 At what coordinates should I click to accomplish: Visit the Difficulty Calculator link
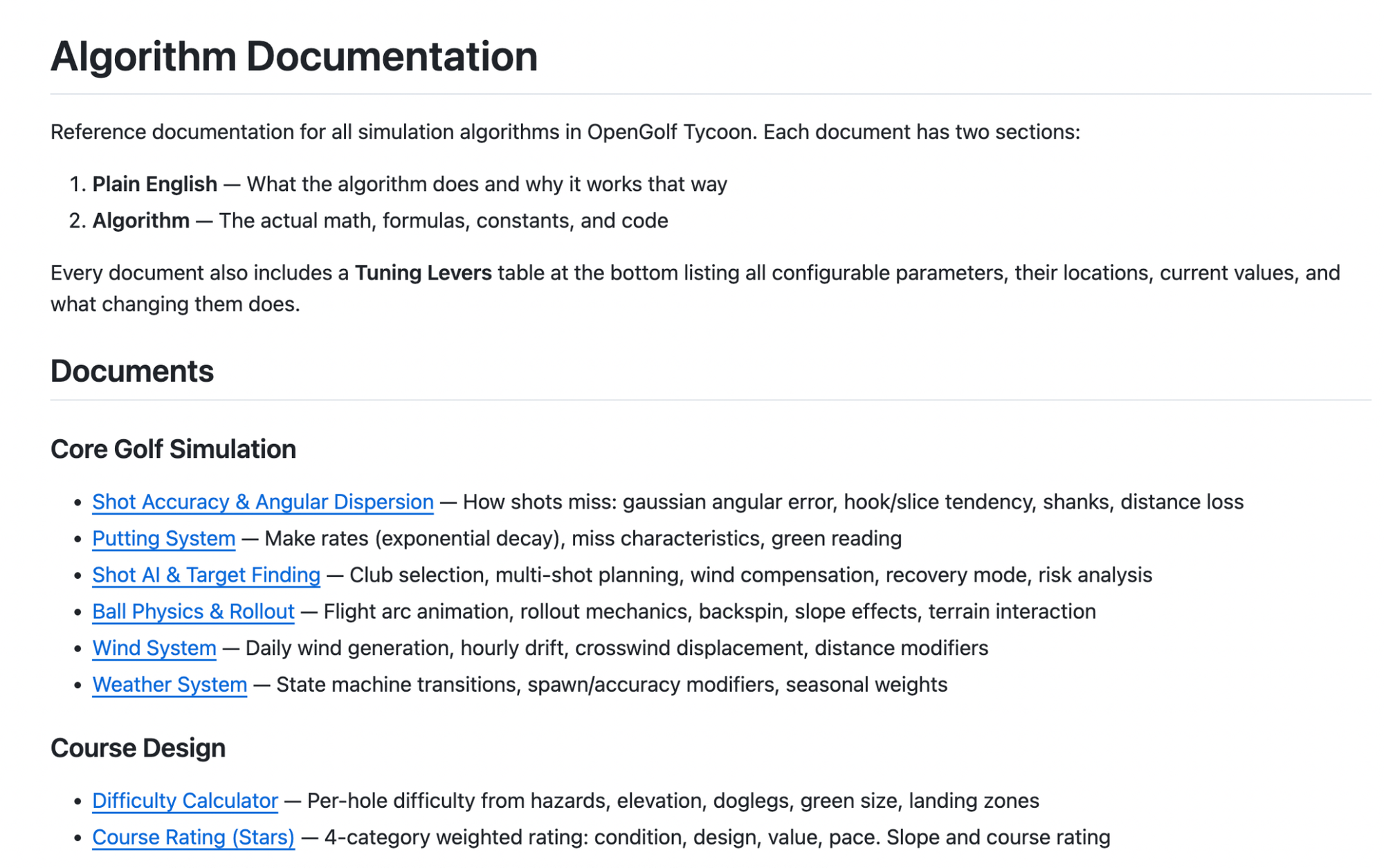pos(185,801)
